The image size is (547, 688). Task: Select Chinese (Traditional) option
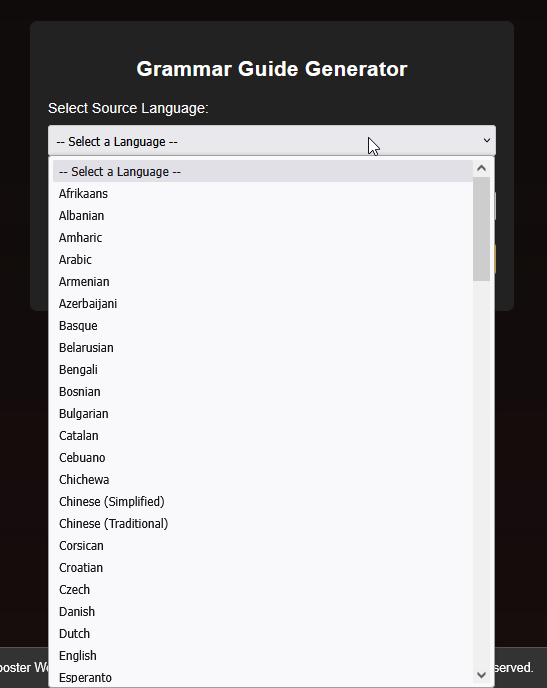[x=263, y=523]
